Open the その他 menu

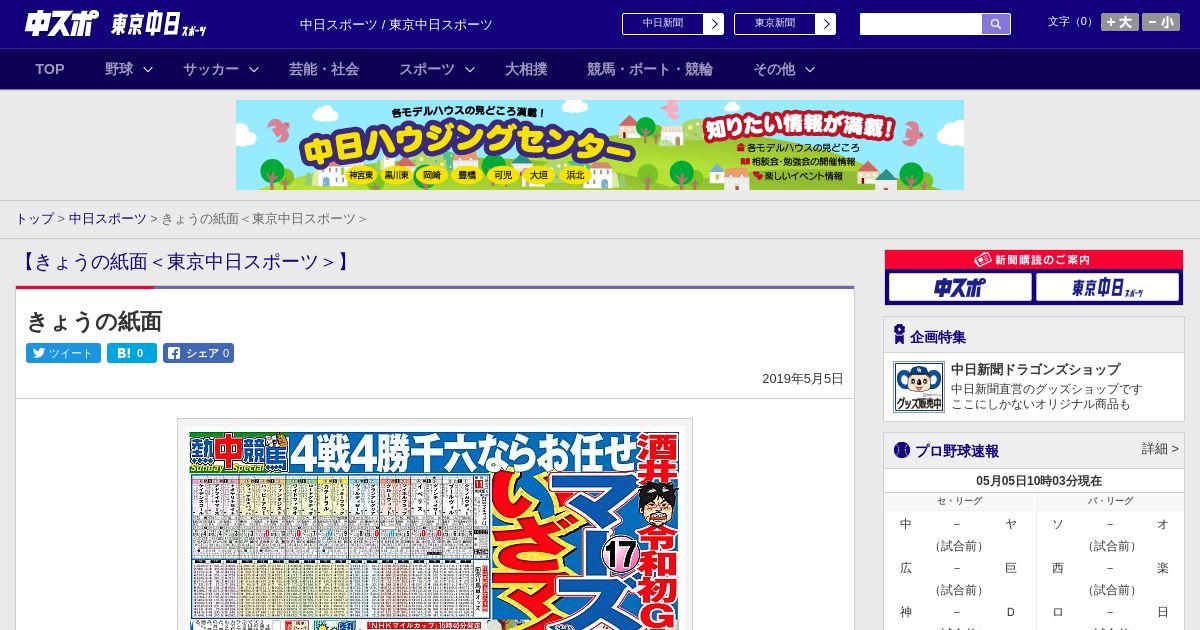[774, 69]
